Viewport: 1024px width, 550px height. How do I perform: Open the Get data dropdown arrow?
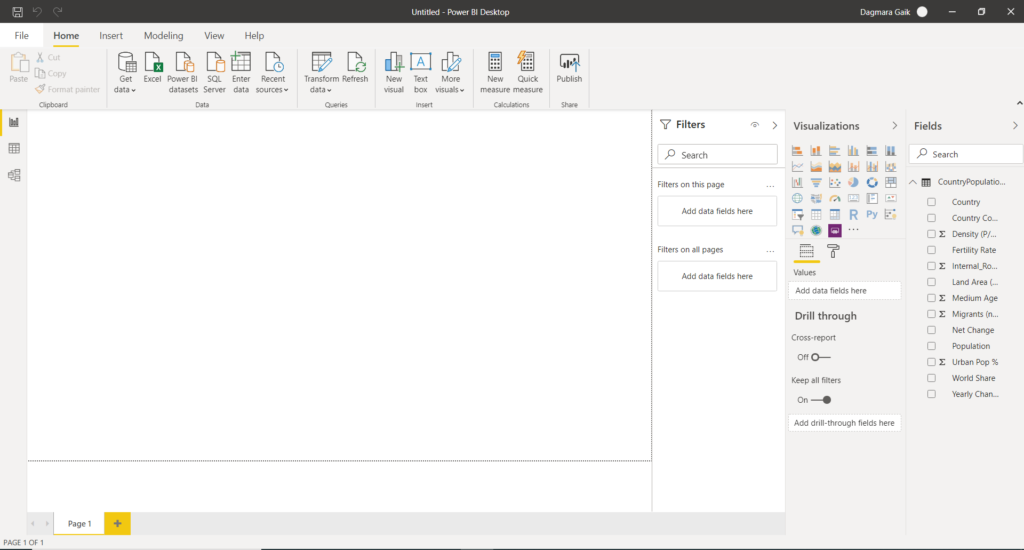133,90
